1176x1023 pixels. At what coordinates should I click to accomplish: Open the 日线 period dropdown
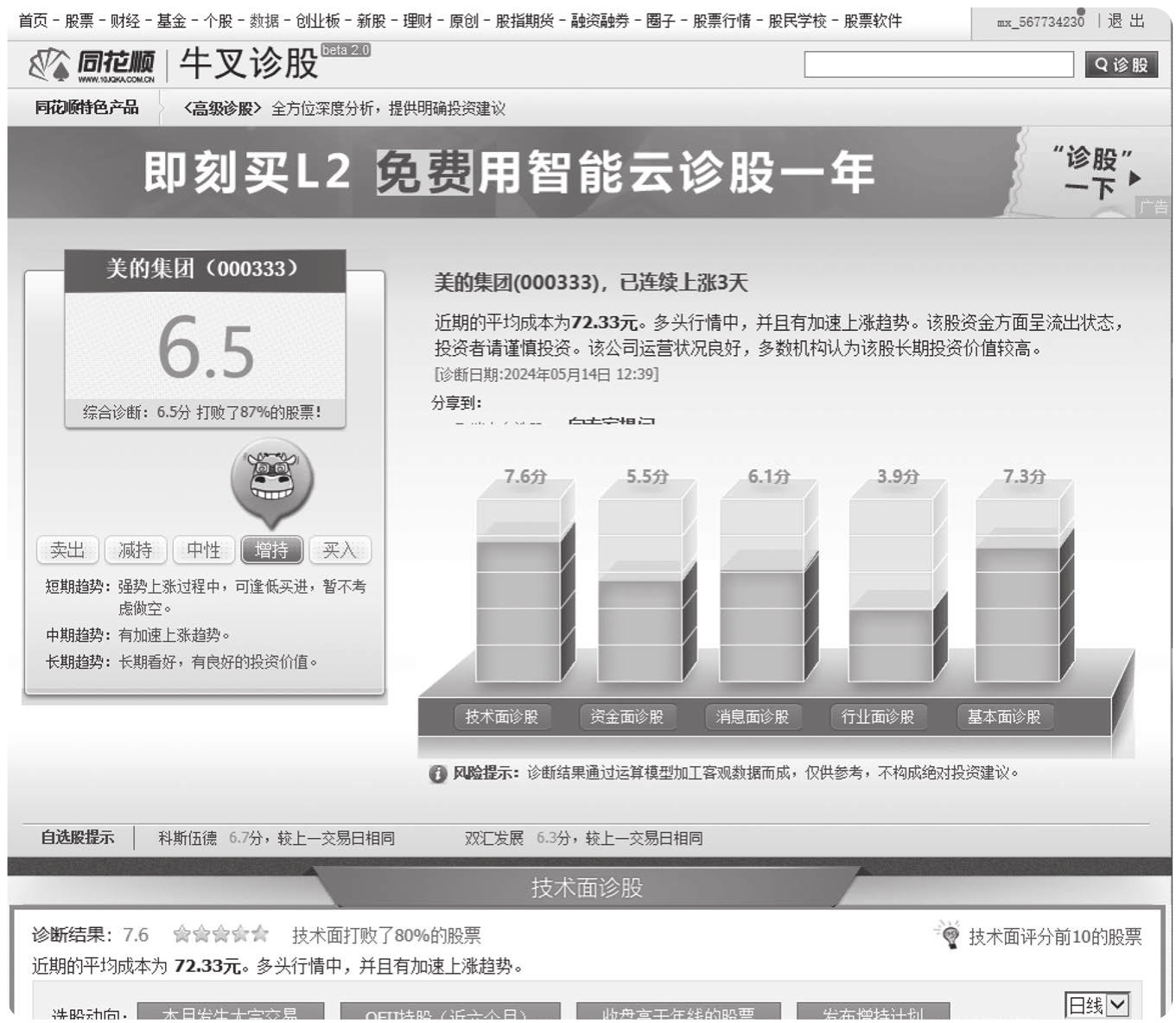coord(1097,1005)
